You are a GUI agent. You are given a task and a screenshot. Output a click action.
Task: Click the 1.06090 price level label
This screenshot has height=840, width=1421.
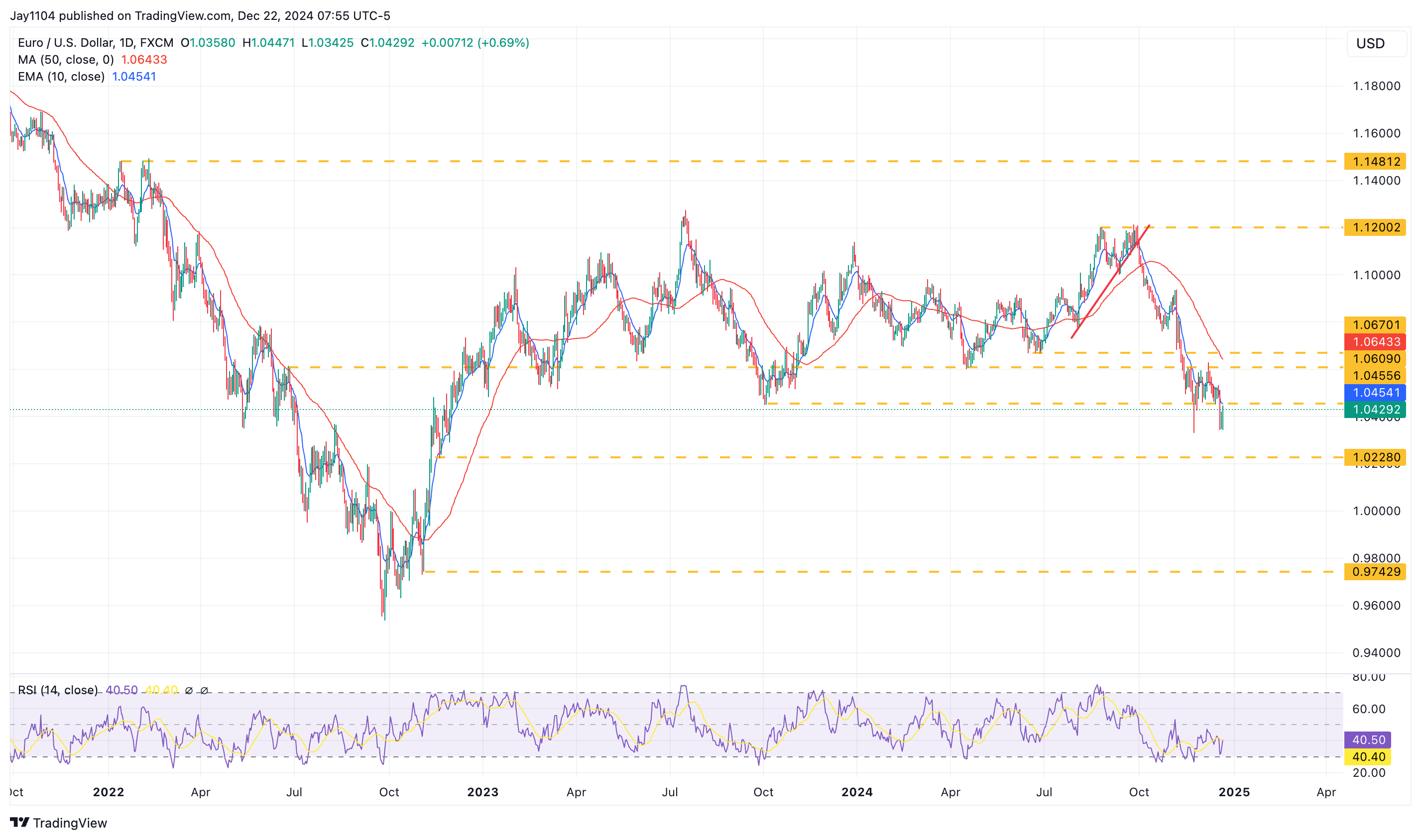click(x=1375, y=359)
